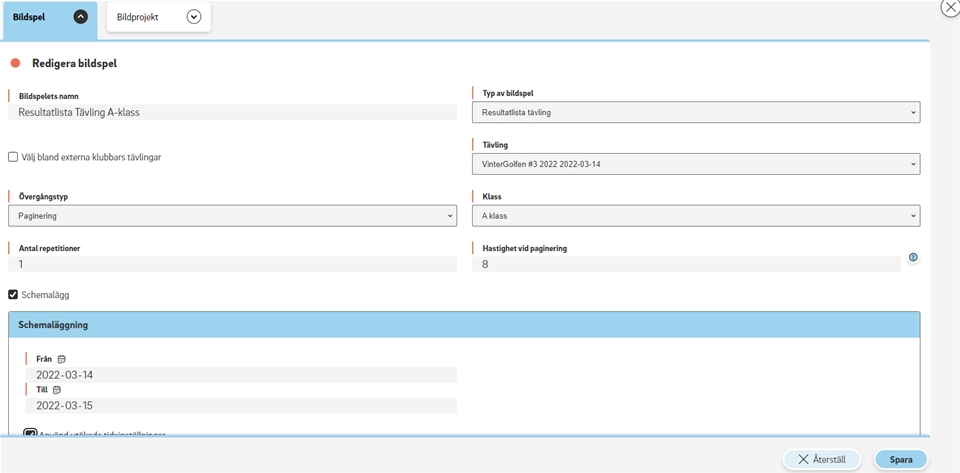Click the Återställ button
The width and height of the screenshot is (960, 473).
822,460
